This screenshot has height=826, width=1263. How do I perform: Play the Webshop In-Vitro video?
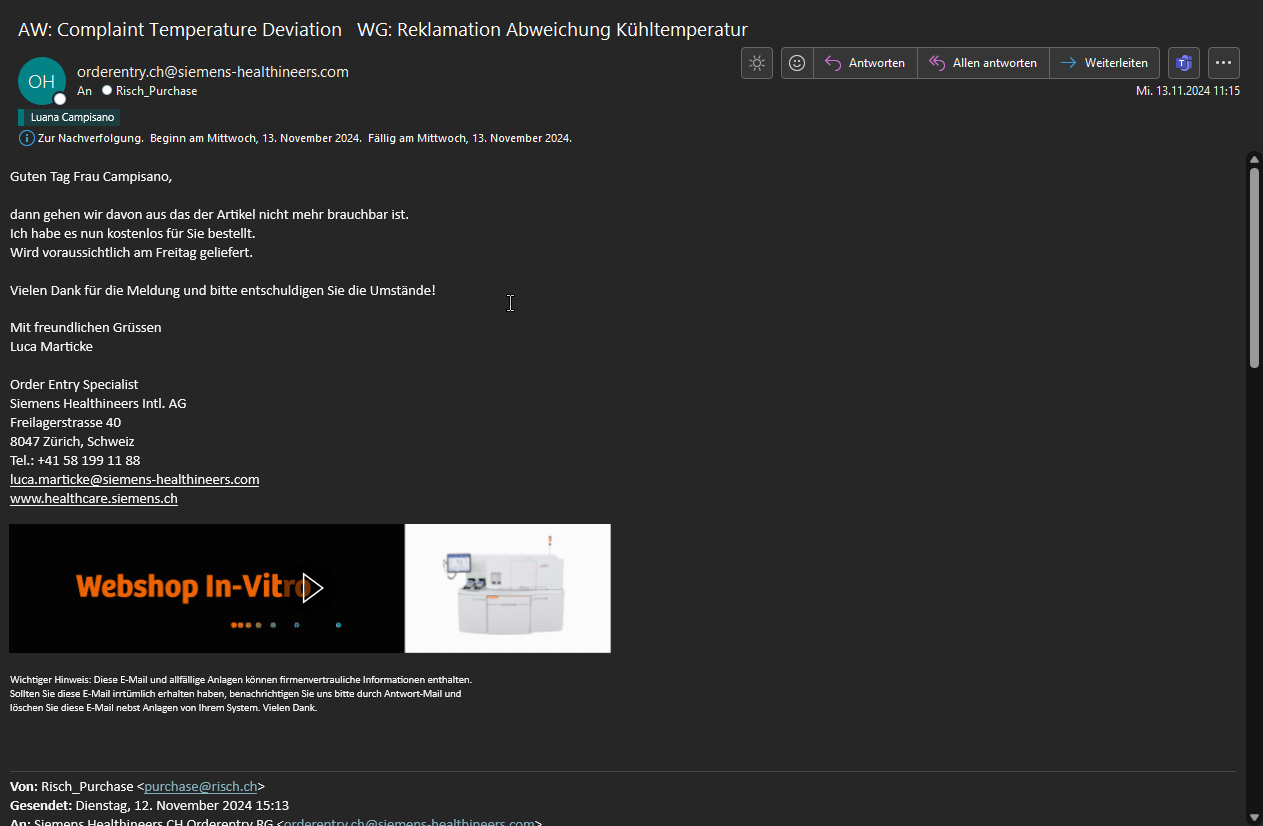pyautogui.click(x=312, y=588)
